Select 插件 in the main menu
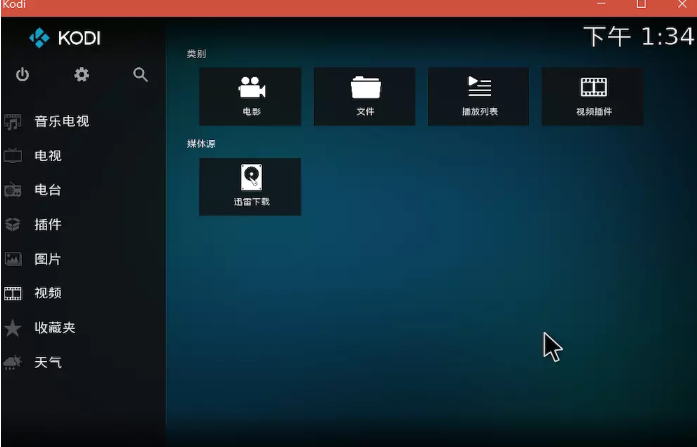 pyautogui.click(x=84, y=224)
